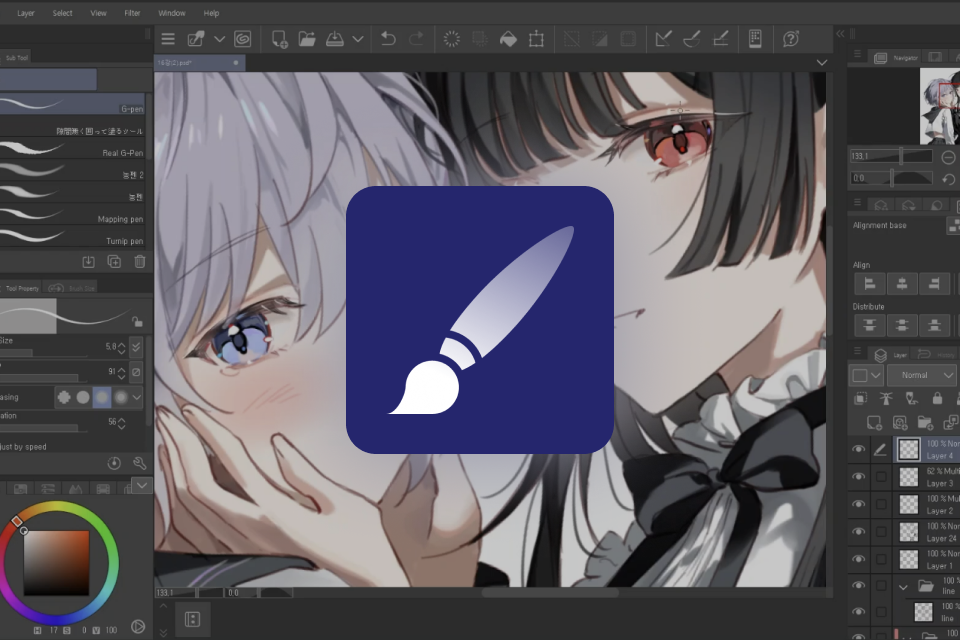
Task: Open the Window menu
Action: 172,13
